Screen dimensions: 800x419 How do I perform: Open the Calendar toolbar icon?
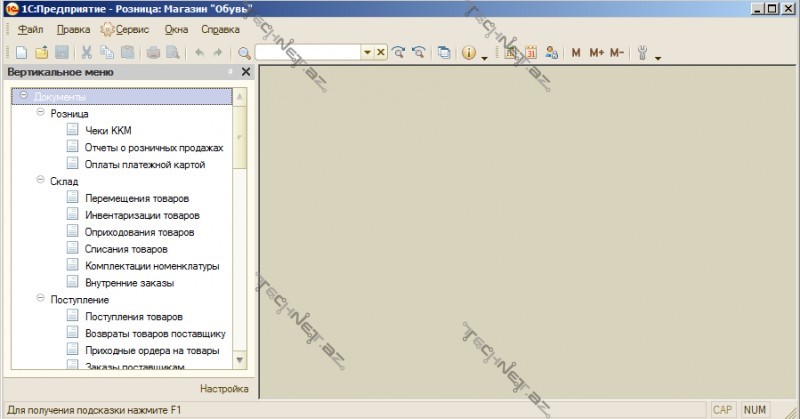531,53
